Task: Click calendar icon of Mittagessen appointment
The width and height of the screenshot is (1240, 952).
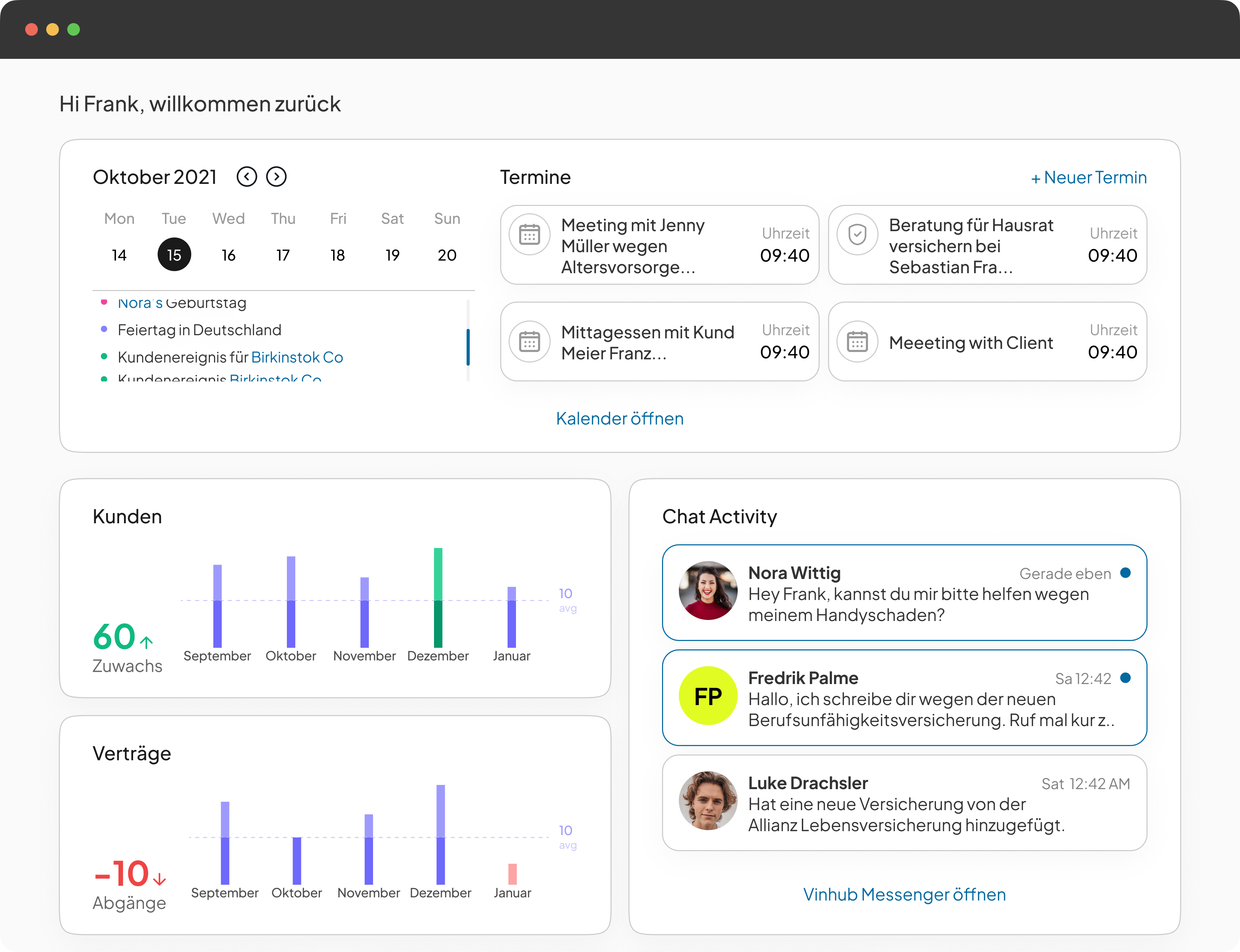Action: 529,342
